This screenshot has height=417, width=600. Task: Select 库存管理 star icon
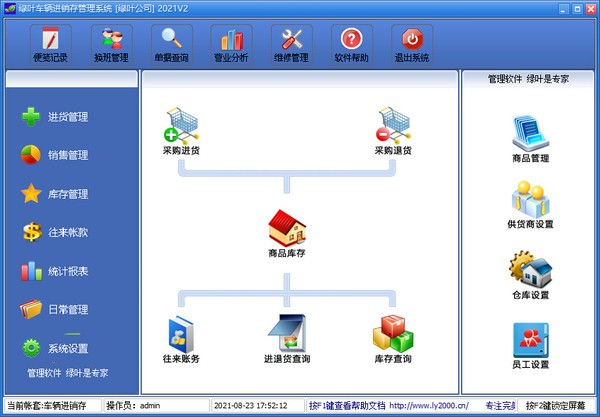click(x=31, y=193)
